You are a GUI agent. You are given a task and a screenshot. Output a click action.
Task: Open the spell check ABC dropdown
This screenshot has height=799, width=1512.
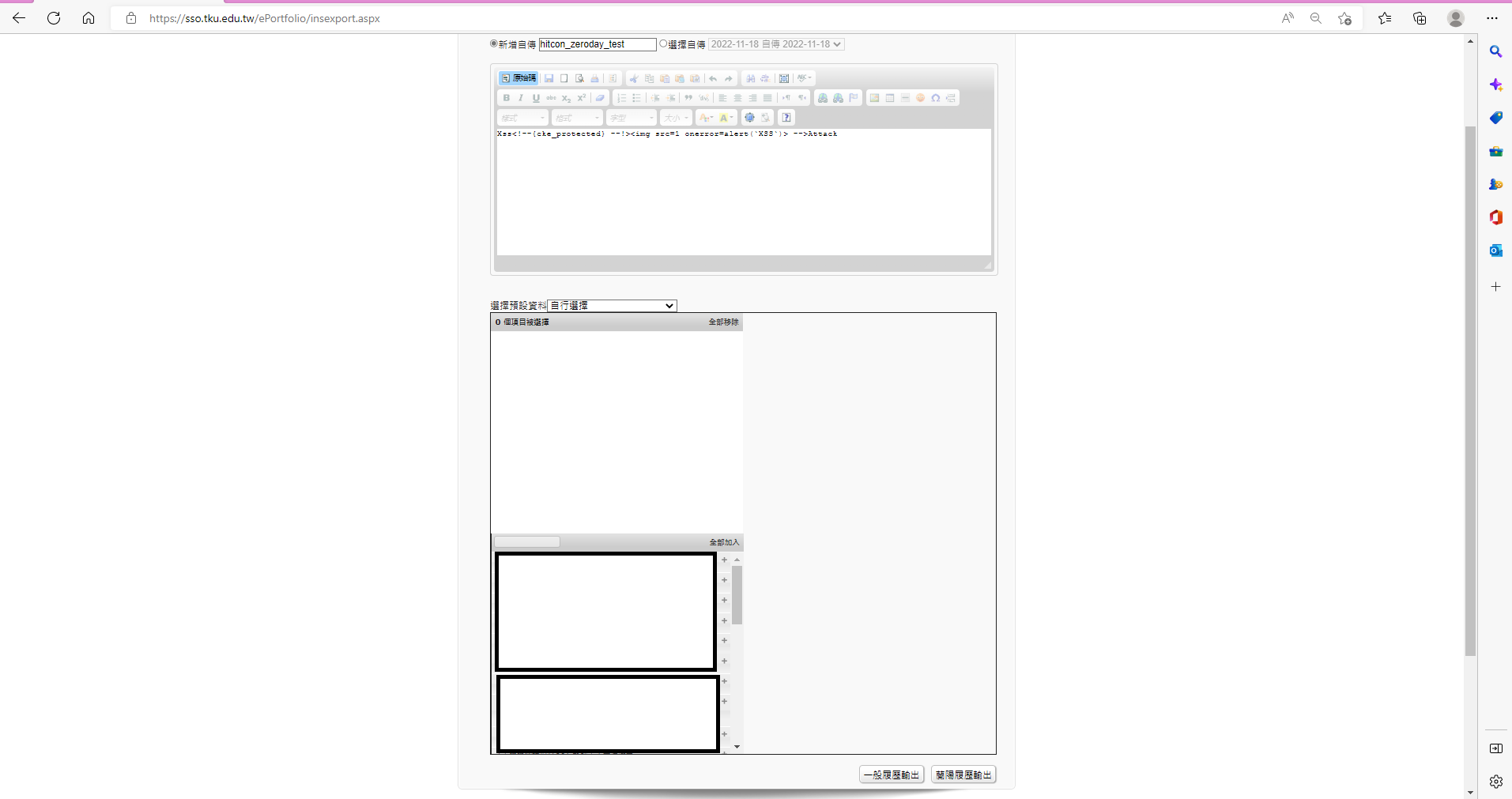click(805, 78)
